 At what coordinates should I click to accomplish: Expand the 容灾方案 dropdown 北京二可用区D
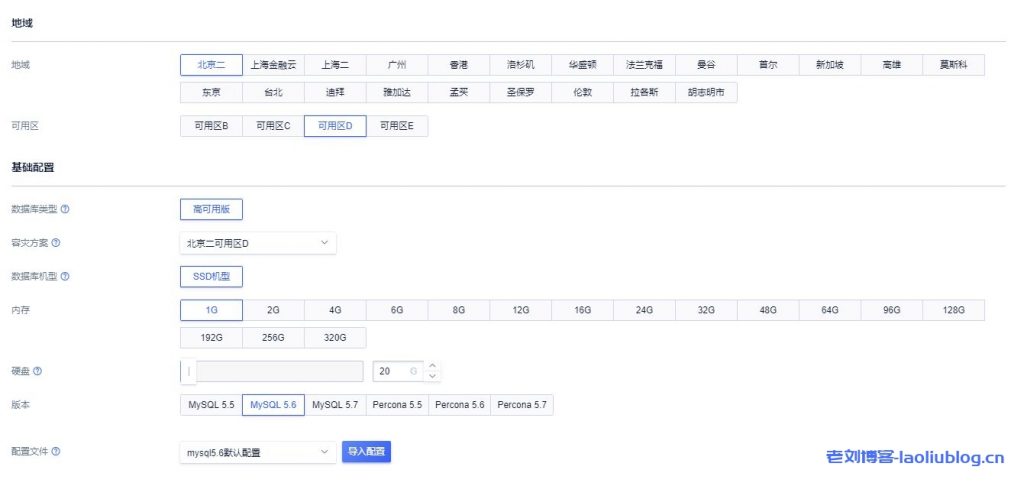(257, 243)
